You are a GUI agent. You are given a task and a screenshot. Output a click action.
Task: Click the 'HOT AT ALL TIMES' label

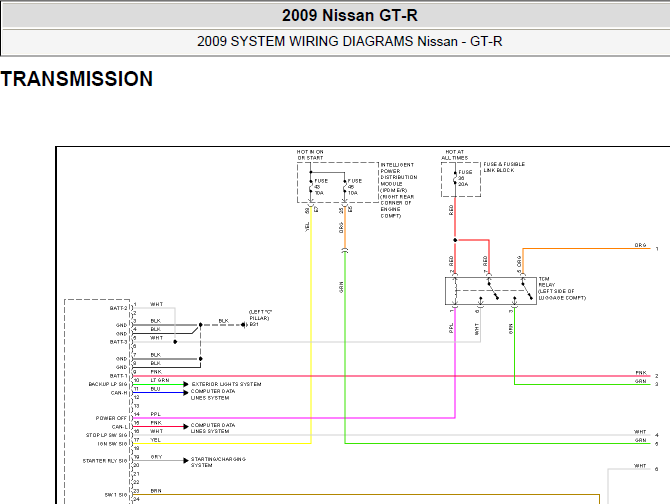pos(455,155)
